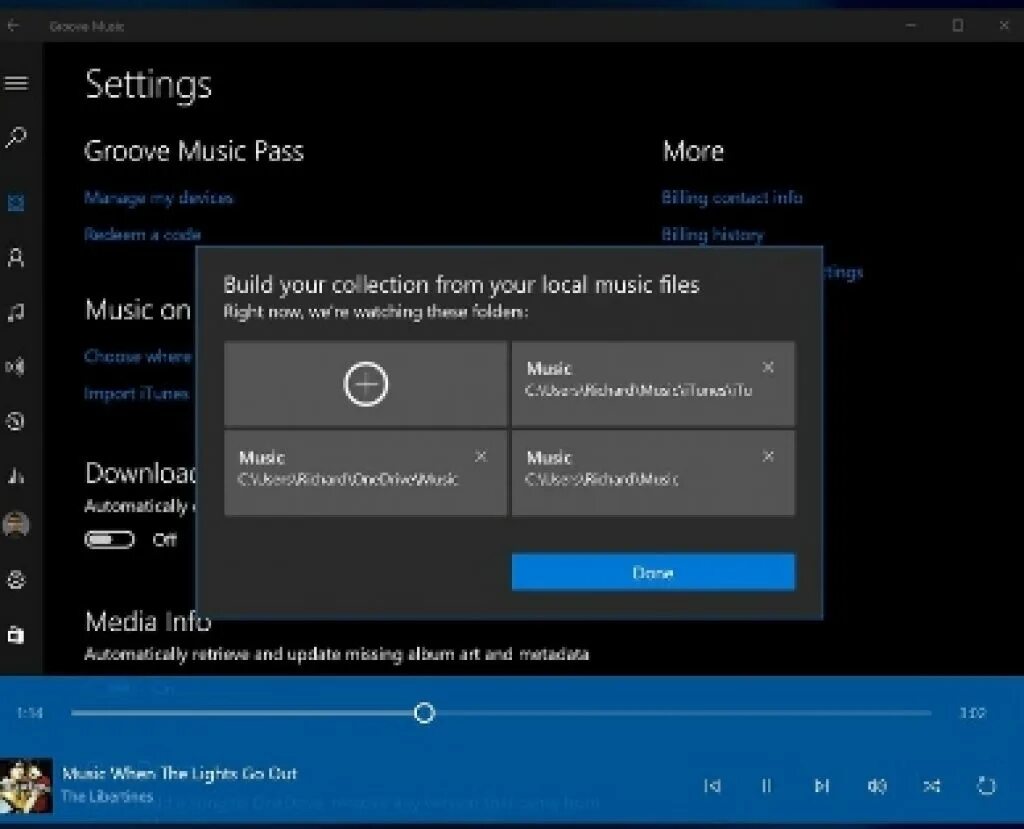Click the Done button
Image resolution: width=1024 pixels, height=829 pixels.
pyautogui.click(x=653, y=573)
